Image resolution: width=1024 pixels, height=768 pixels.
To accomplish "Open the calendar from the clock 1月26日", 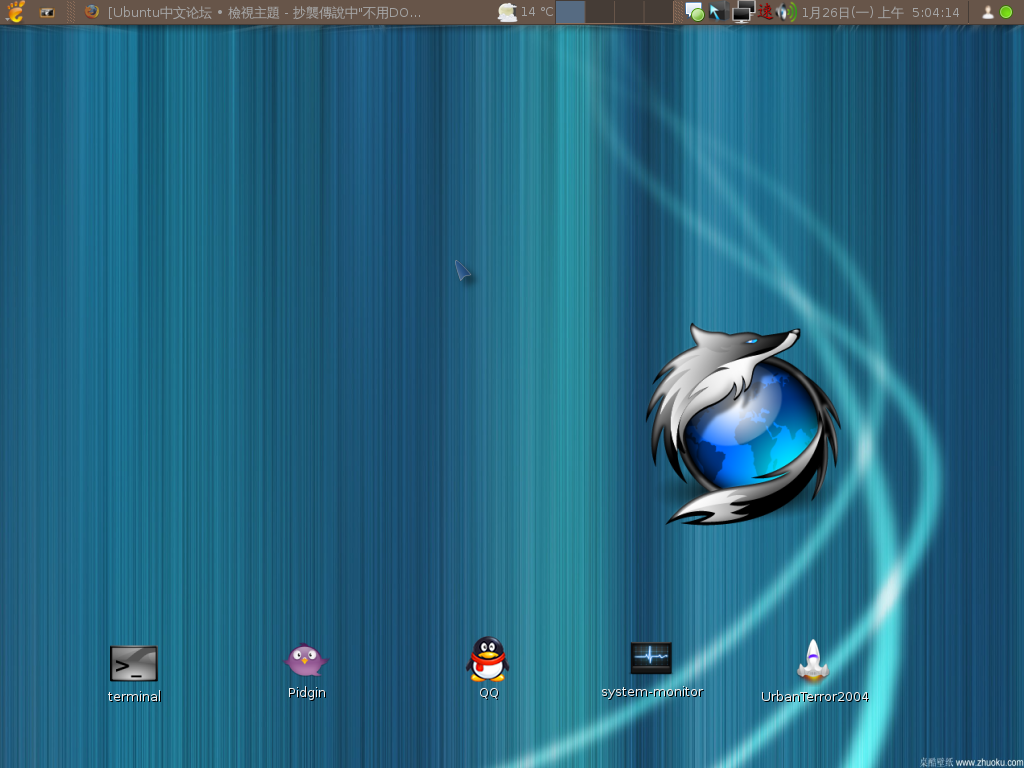I will point(880,12).
